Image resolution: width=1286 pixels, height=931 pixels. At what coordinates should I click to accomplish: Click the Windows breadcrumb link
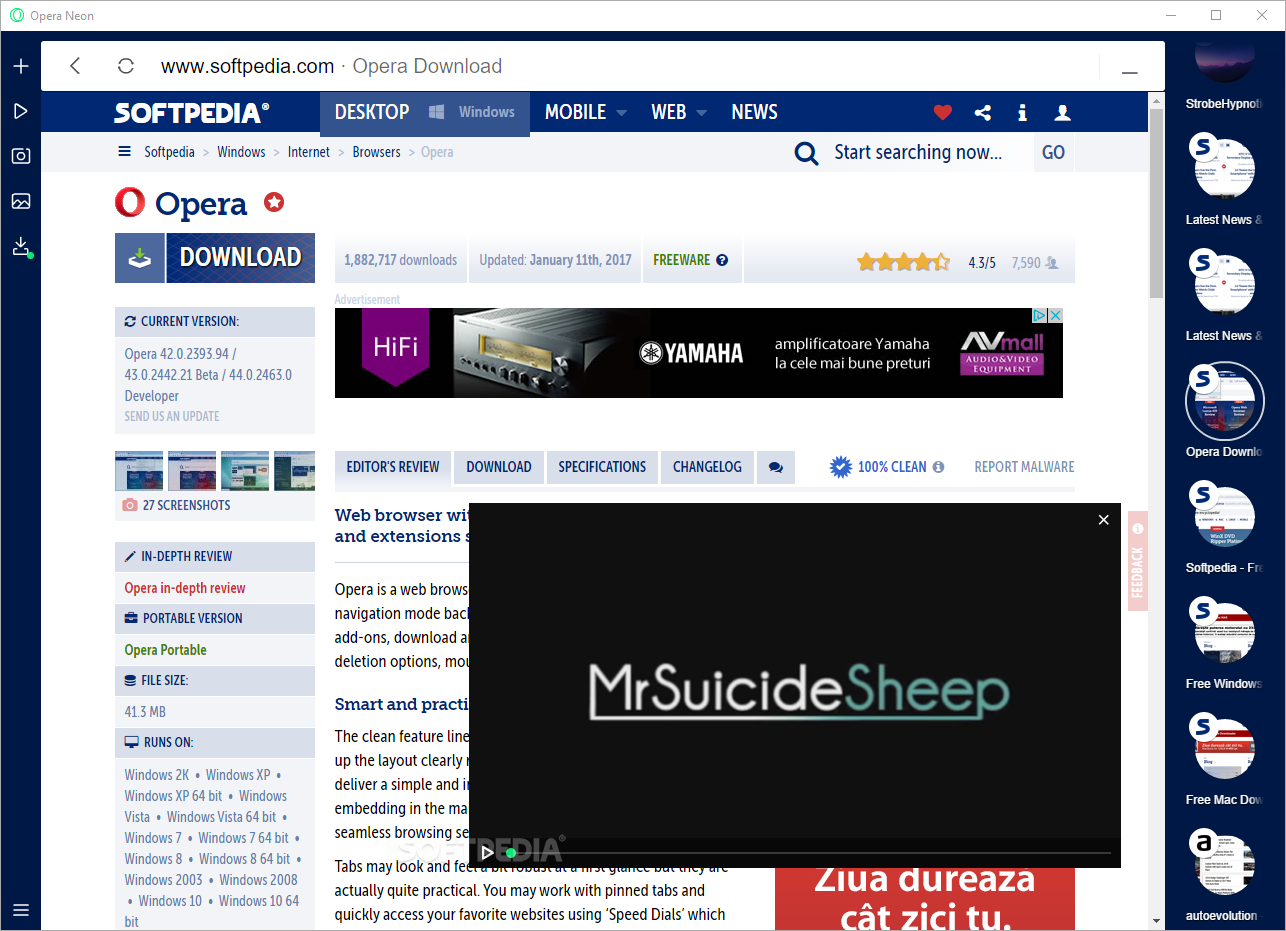pos(241,152)
